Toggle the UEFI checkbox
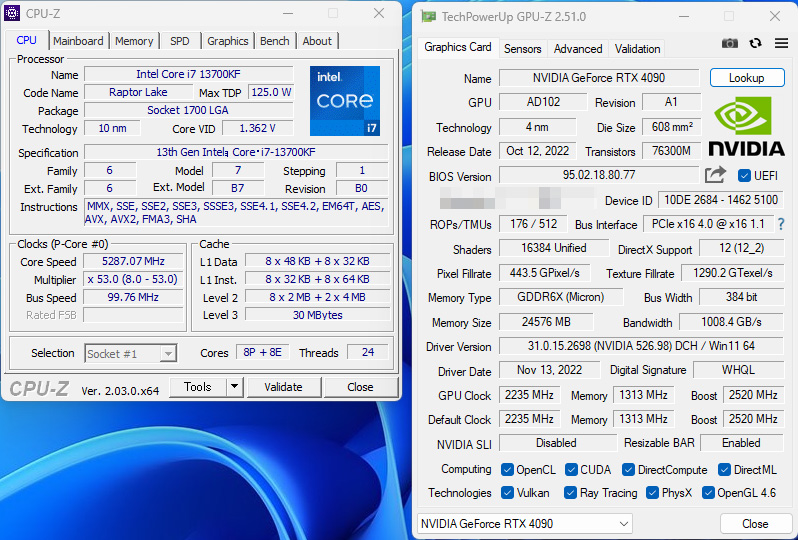 tap(744, 176)
